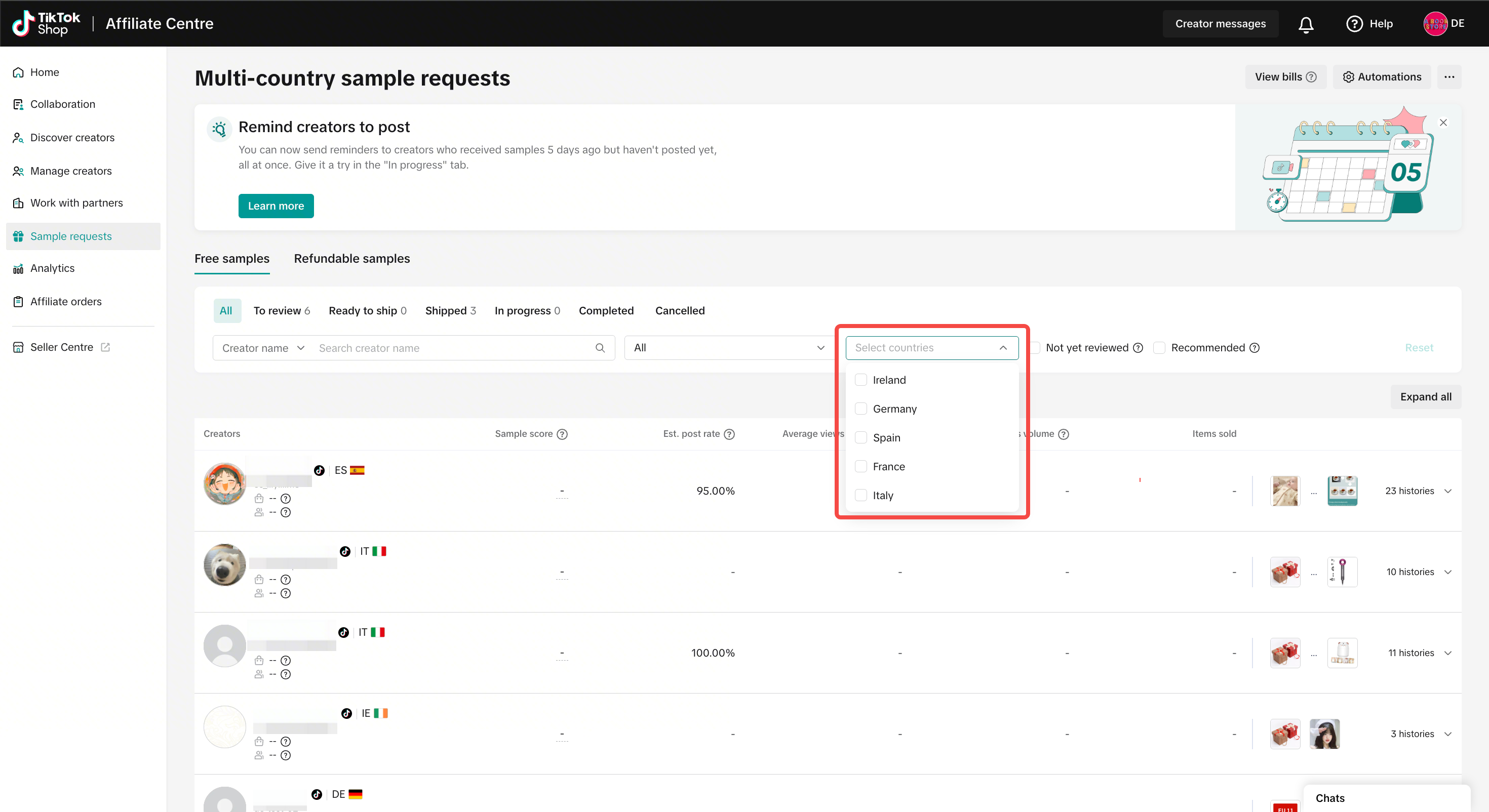This screenshot has height=812, width=1489.
Task: Expand the 10 histories row
Action: click(x=1447, y=572)
